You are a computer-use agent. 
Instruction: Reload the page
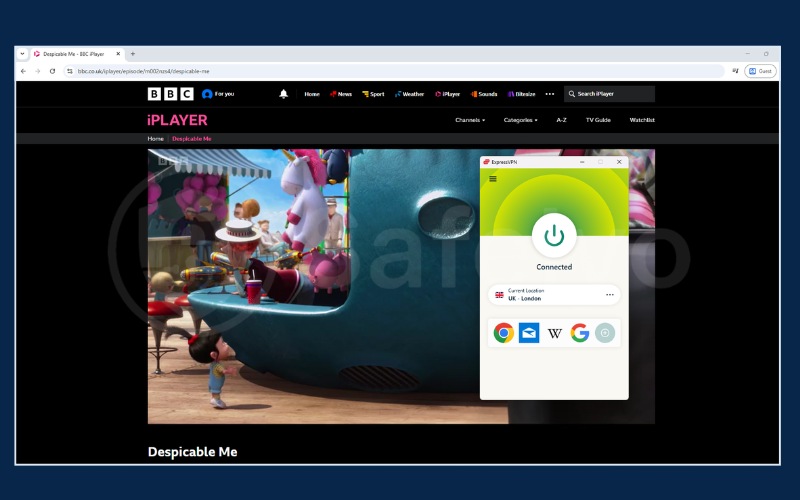click(52, 71)
